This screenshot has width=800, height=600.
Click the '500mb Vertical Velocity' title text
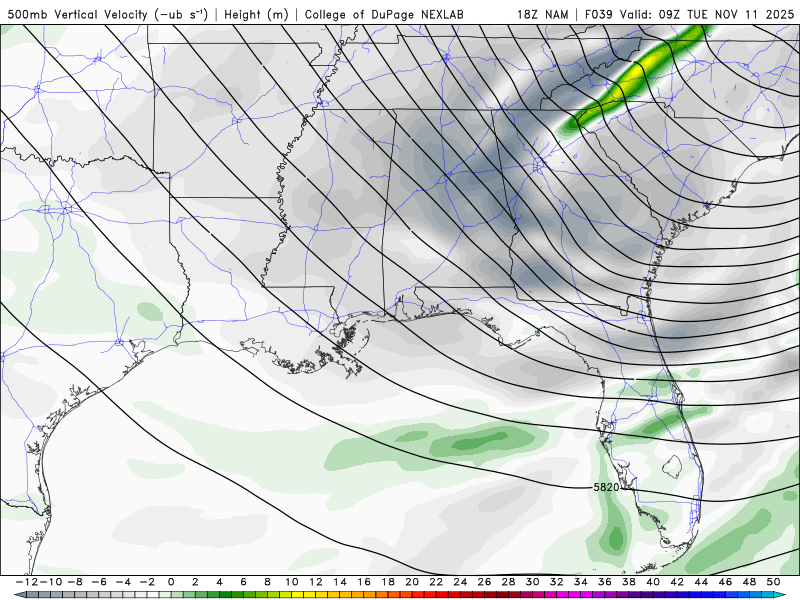(108, 15)
